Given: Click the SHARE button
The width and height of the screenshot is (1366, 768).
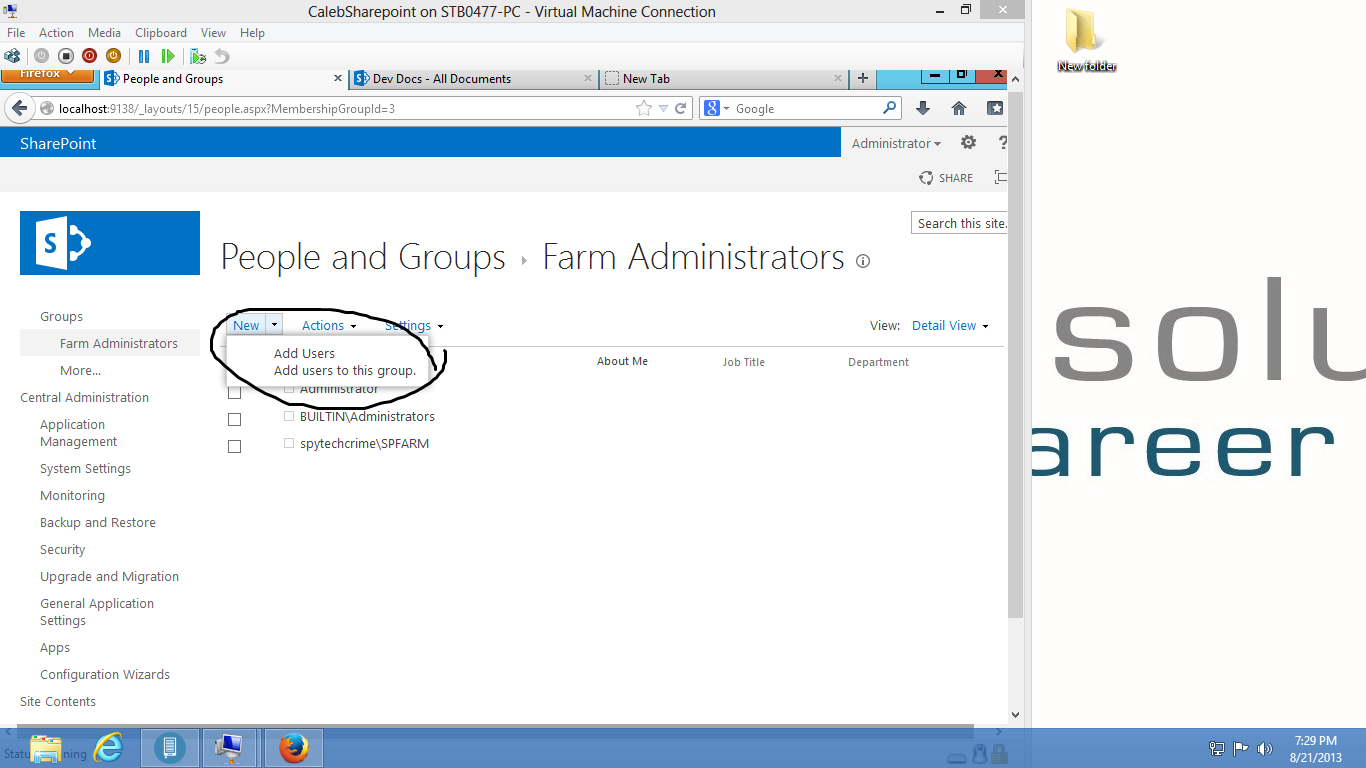Looking at the screenshot, I should click(x=946, y=177).
